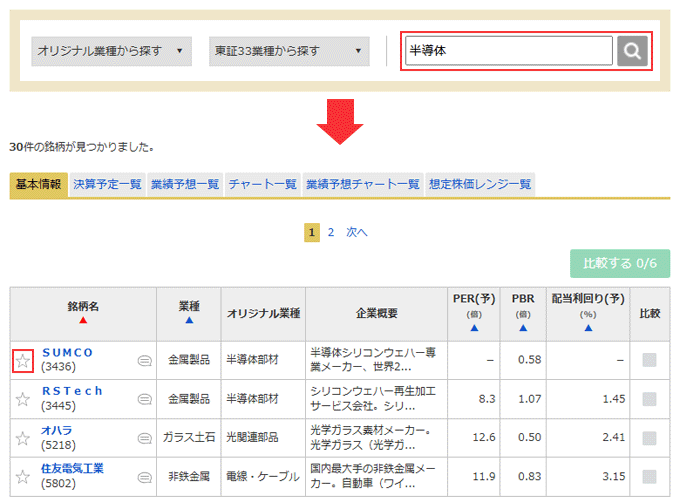This screenshot has height=497, width=680.
Task: Open the 東証33業種から探す dropdown
Action: point(289,51)
